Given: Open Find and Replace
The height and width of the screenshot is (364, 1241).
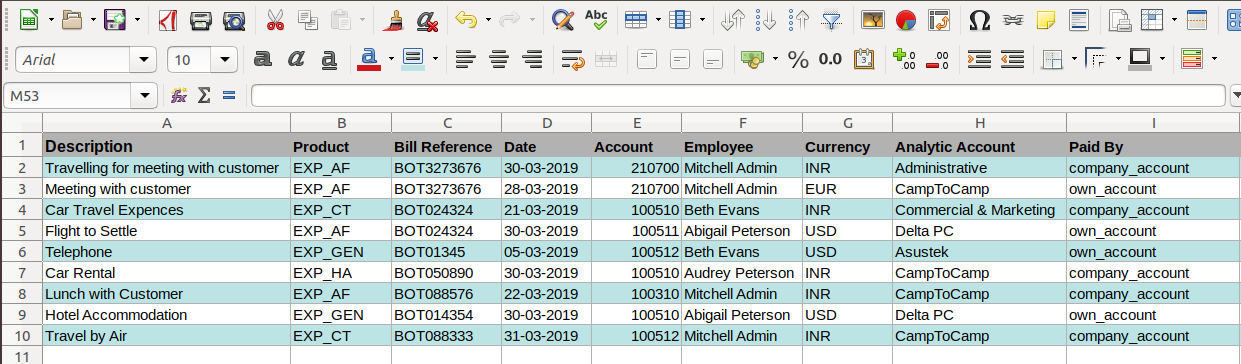Looking at the screenshot, I should click(563, 19).
